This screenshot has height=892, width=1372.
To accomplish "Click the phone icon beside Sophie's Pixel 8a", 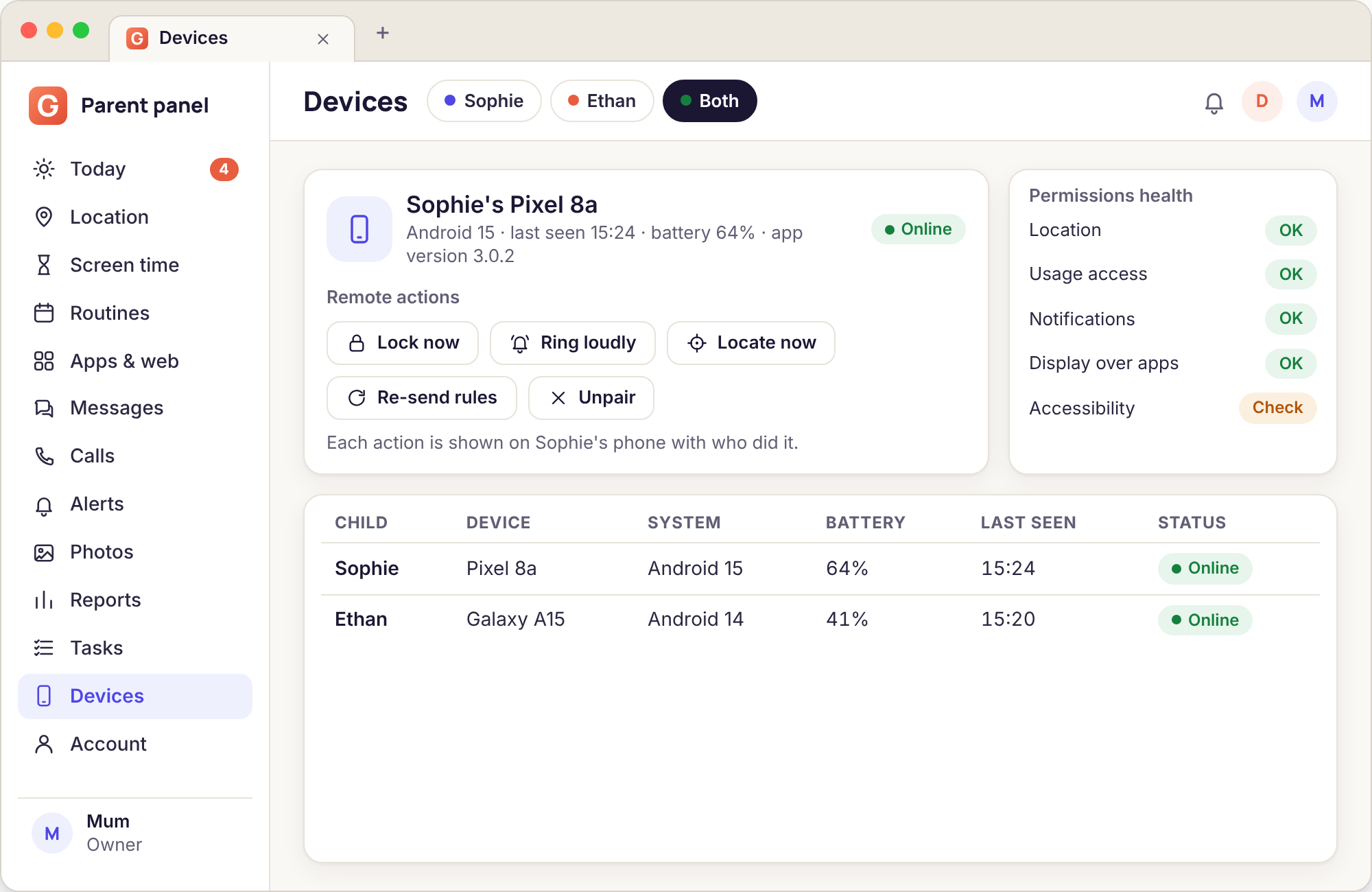I will tap(359, 229).
